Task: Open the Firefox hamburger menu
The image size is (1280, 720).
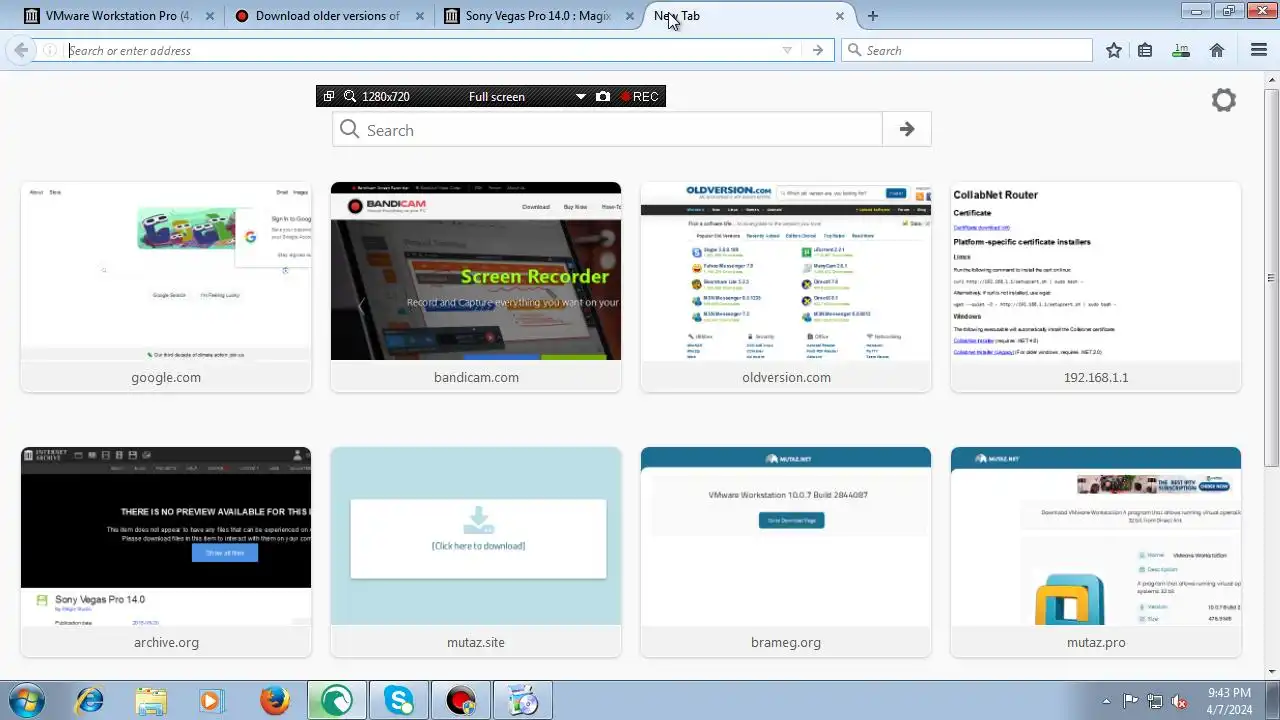Action: click(x=1259, y=50)
